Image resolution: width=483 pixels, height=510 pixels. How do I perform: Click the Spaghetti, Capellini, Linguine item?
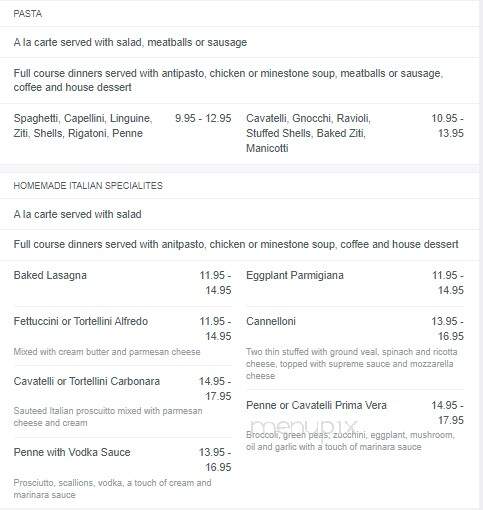(83, 126)
